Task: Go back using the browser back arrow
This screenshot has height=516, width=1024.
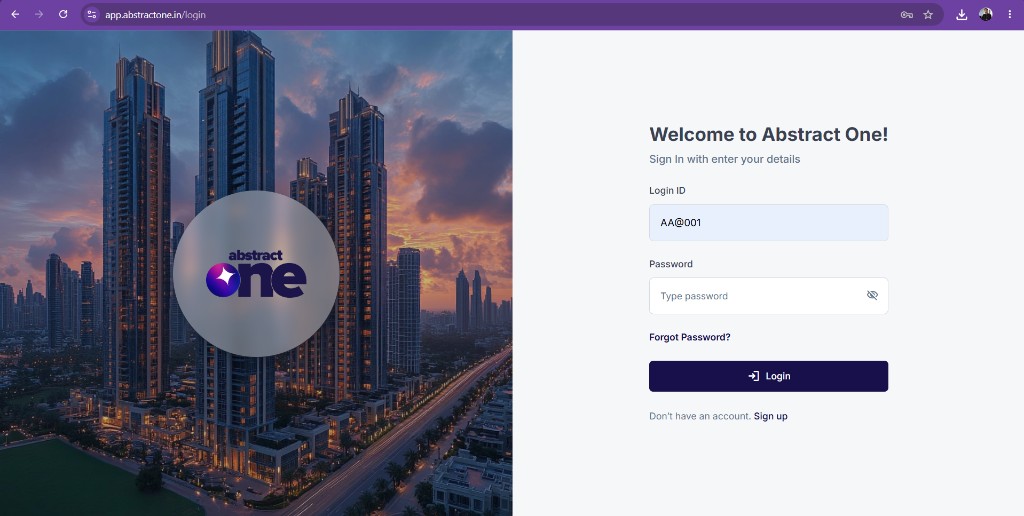Action: coord(15,14)
